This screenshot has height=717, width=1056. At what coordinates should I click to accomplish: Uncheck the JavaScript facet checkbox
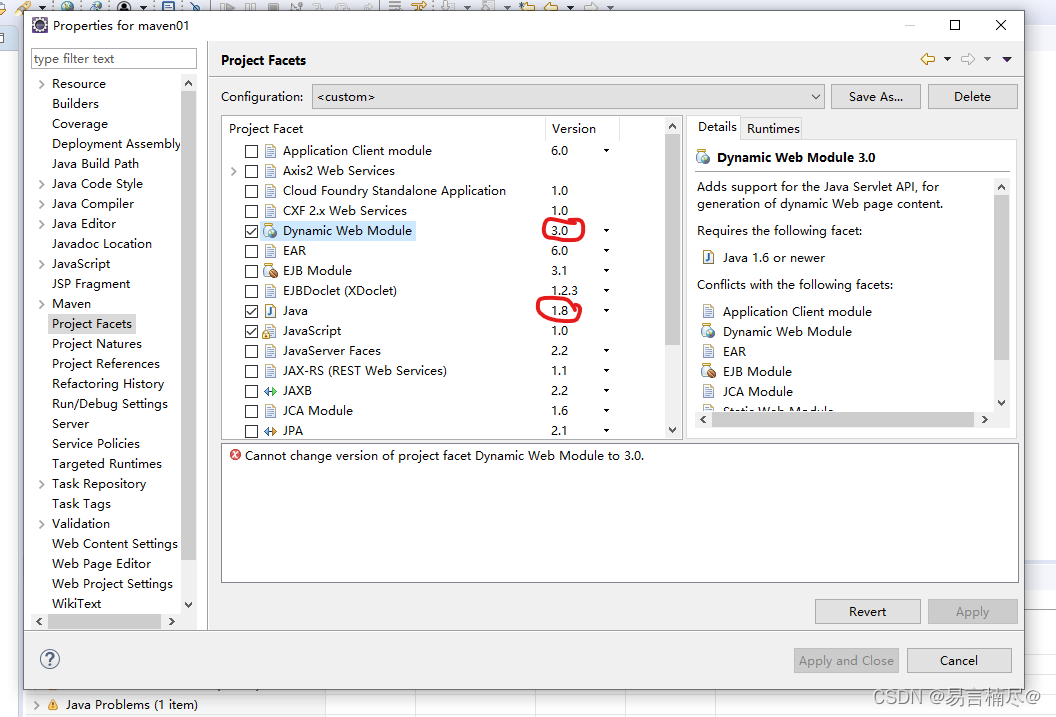point(251,331)
